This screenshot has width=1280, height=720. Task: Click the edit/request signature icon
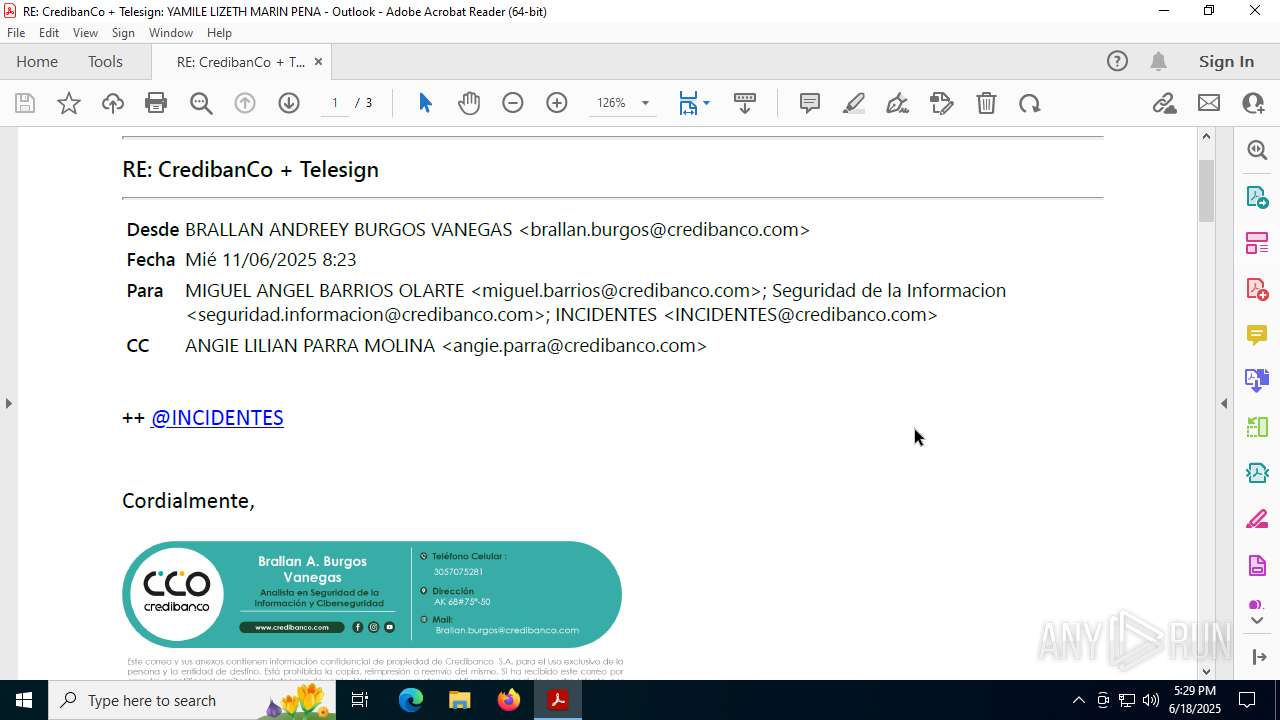(942, 103)
